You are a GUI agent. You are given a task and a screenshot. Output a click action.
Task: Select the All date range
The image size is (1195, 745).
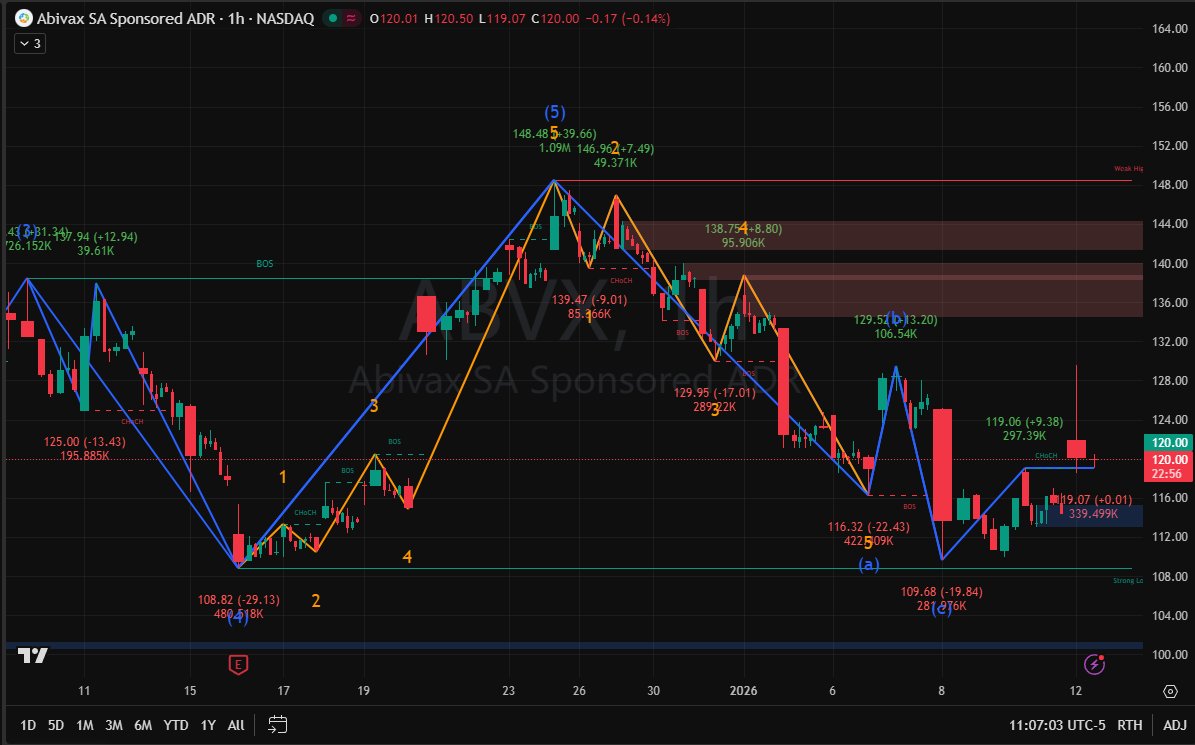236,725
